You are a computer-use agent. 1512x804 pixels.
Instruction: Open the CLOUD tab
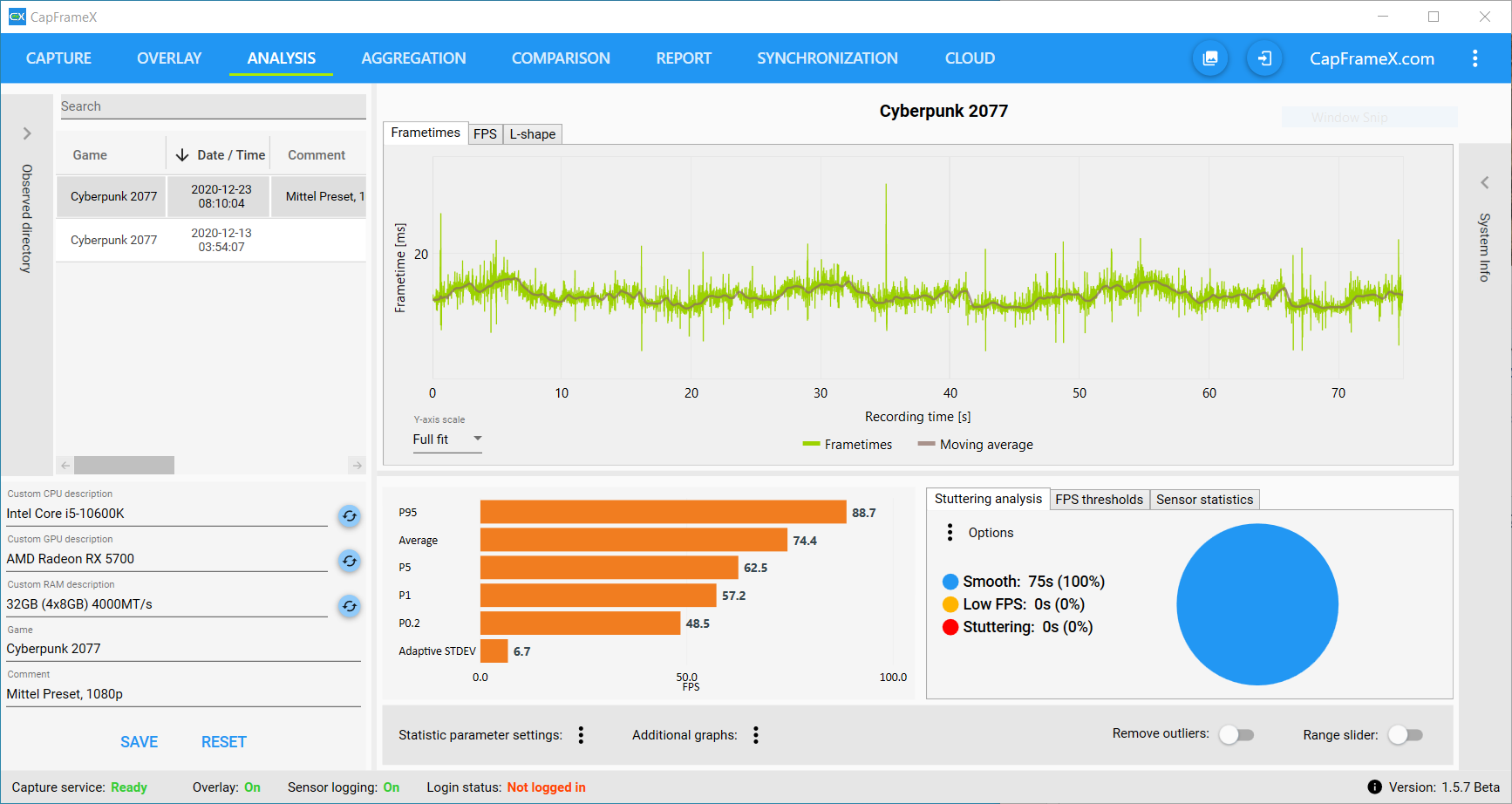970,58
